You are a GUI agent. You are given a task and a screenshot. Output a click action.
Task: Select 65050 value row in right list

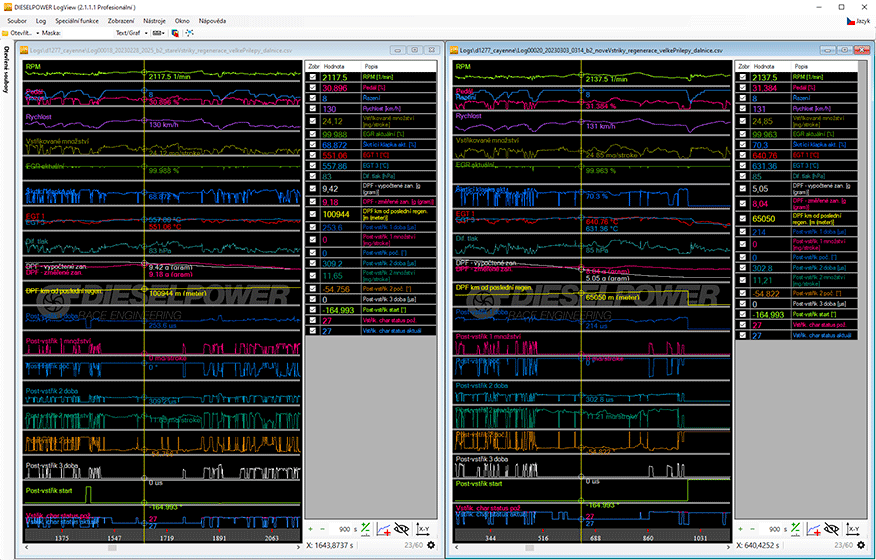797,219
